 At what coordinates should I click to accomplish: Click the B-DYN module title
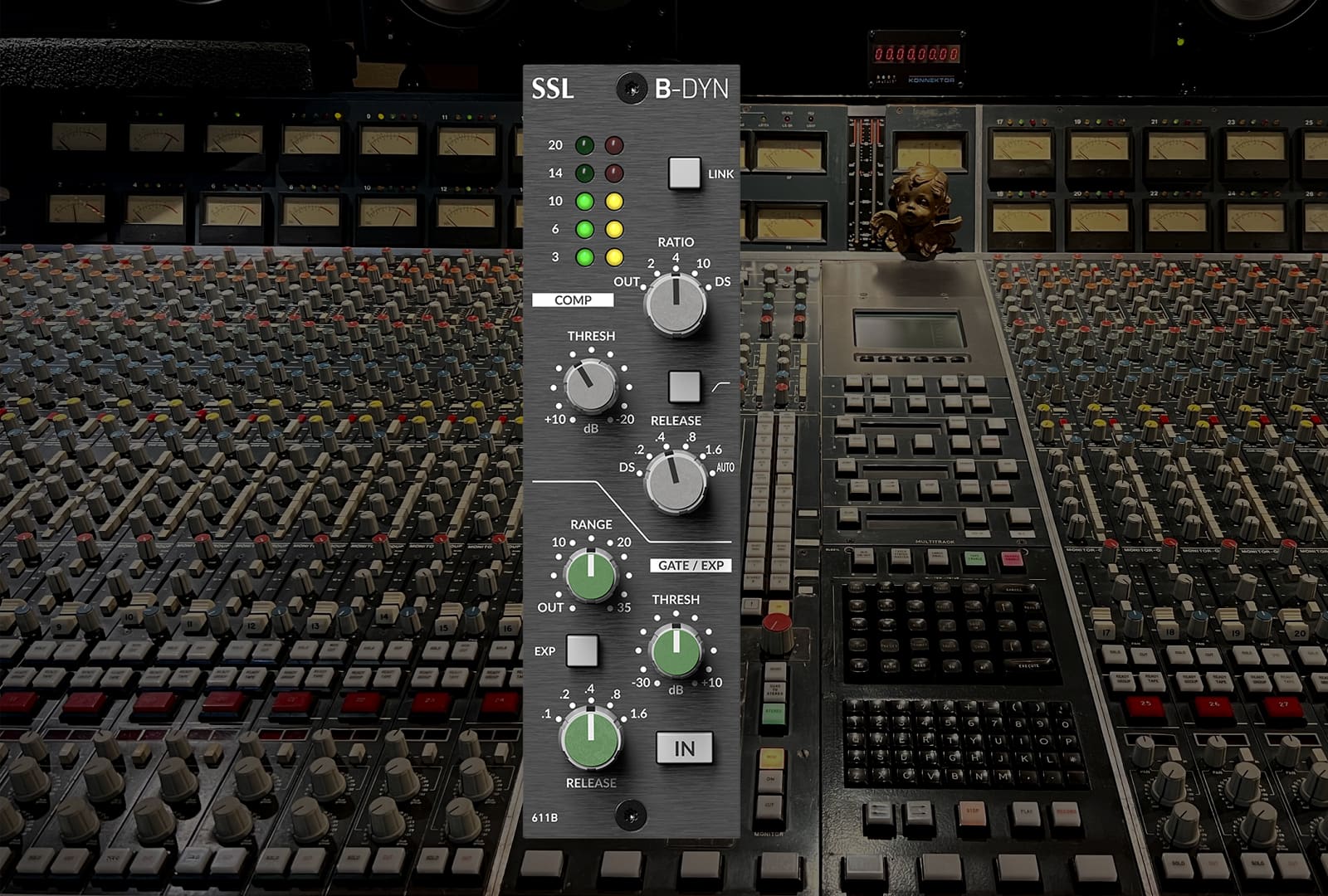click(x=691, y=89)
